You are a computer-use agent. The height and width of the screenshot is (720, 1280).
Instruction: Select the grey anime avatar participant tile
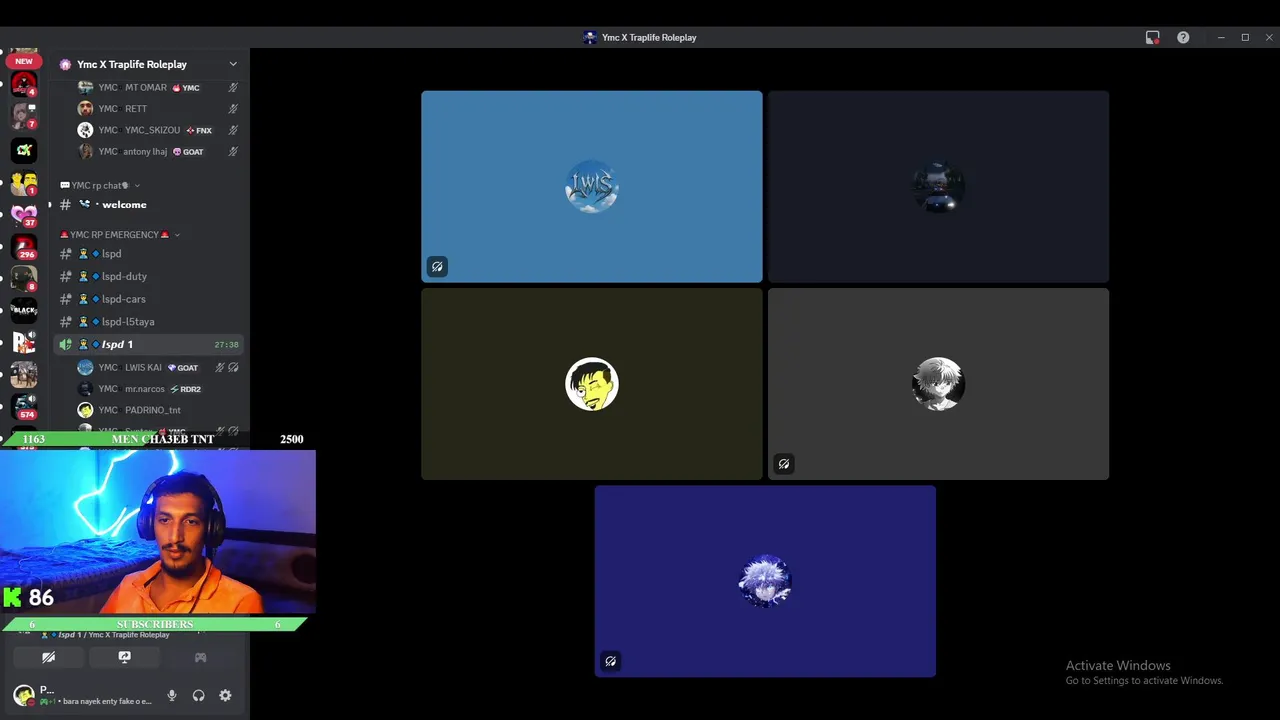938,384
